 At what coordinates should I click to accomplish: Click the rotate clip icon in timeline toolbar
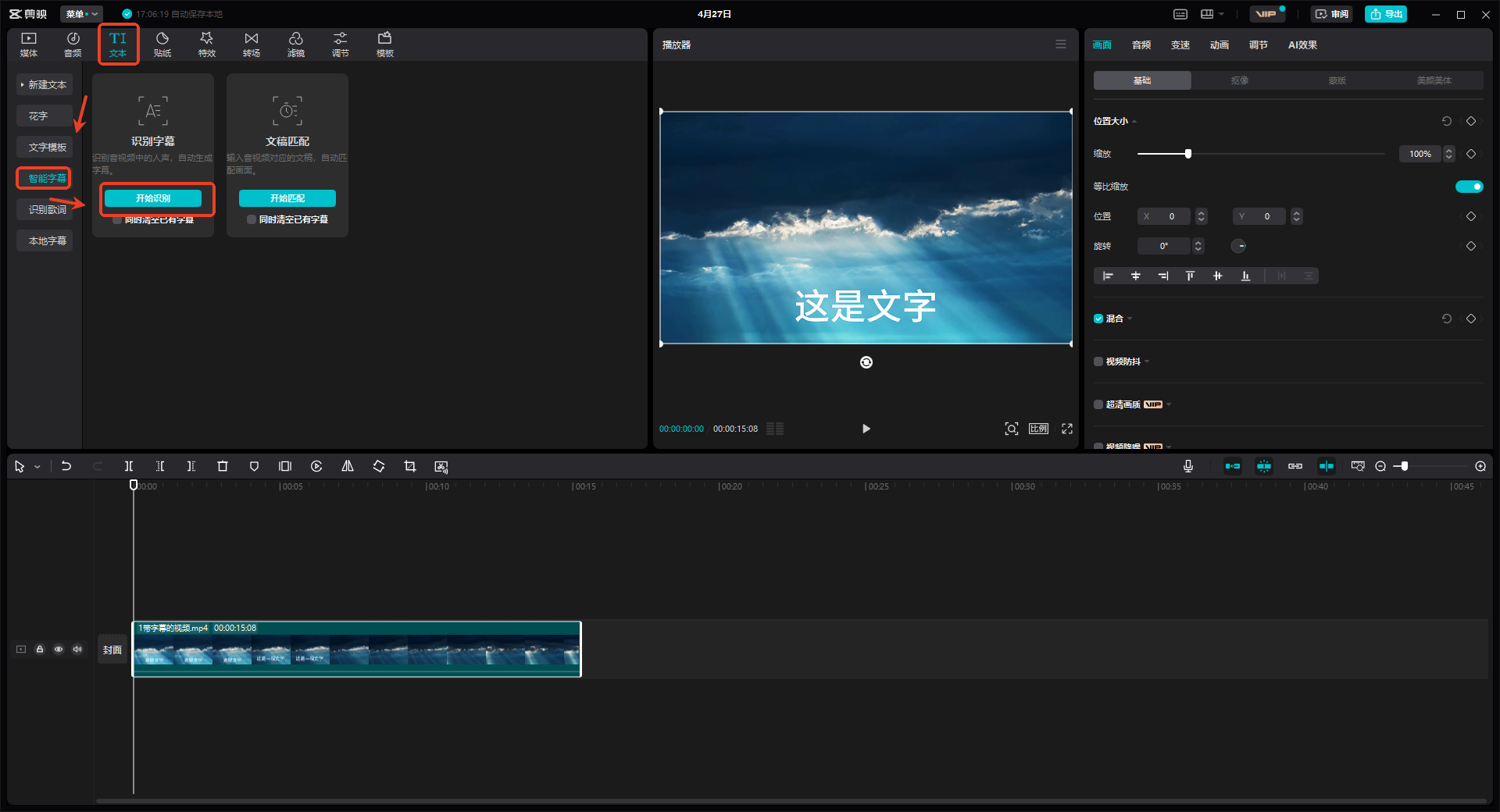pyautogui.click(x=379, y=466)
